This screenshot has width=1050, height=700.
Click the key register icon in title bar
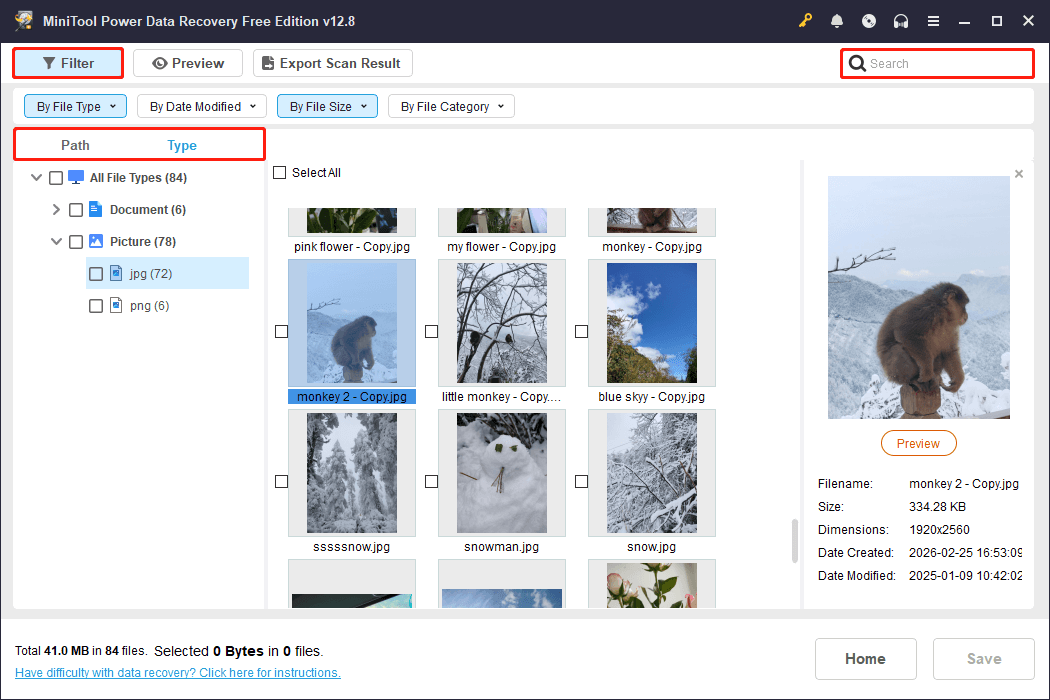806,21
